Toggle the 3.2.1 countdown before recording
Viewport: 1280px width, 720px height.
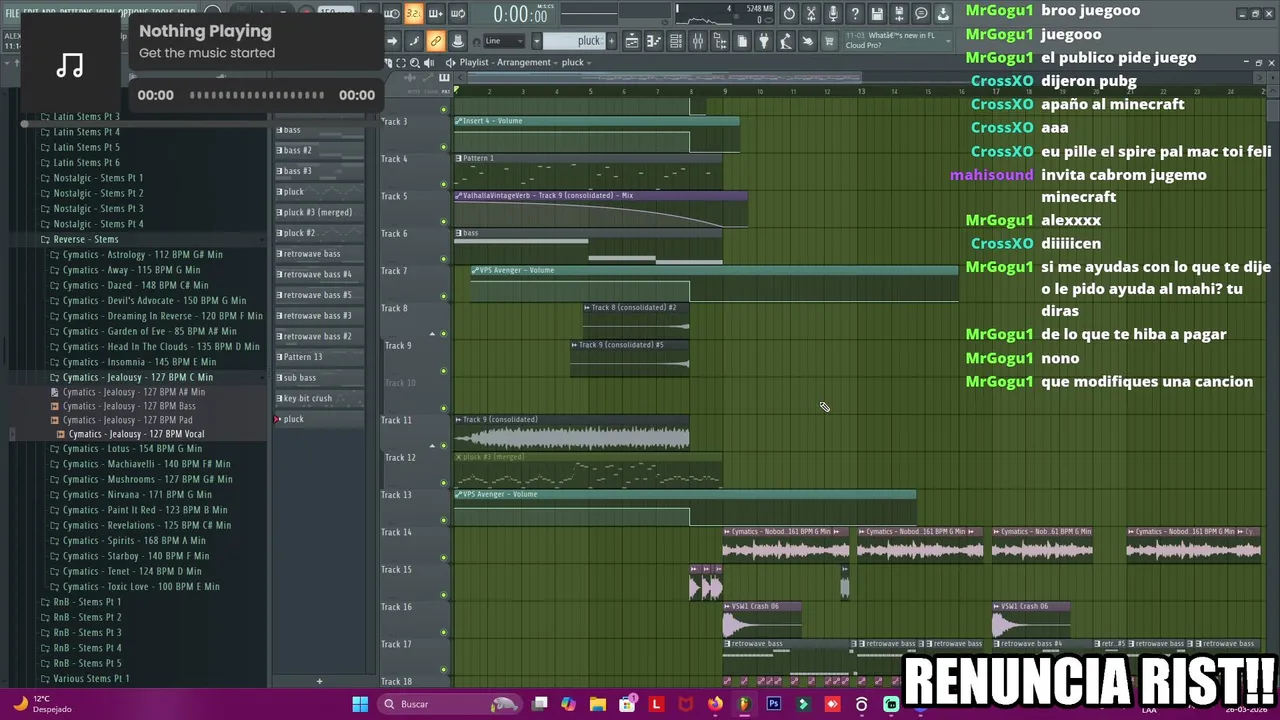(x=414, y=14)
